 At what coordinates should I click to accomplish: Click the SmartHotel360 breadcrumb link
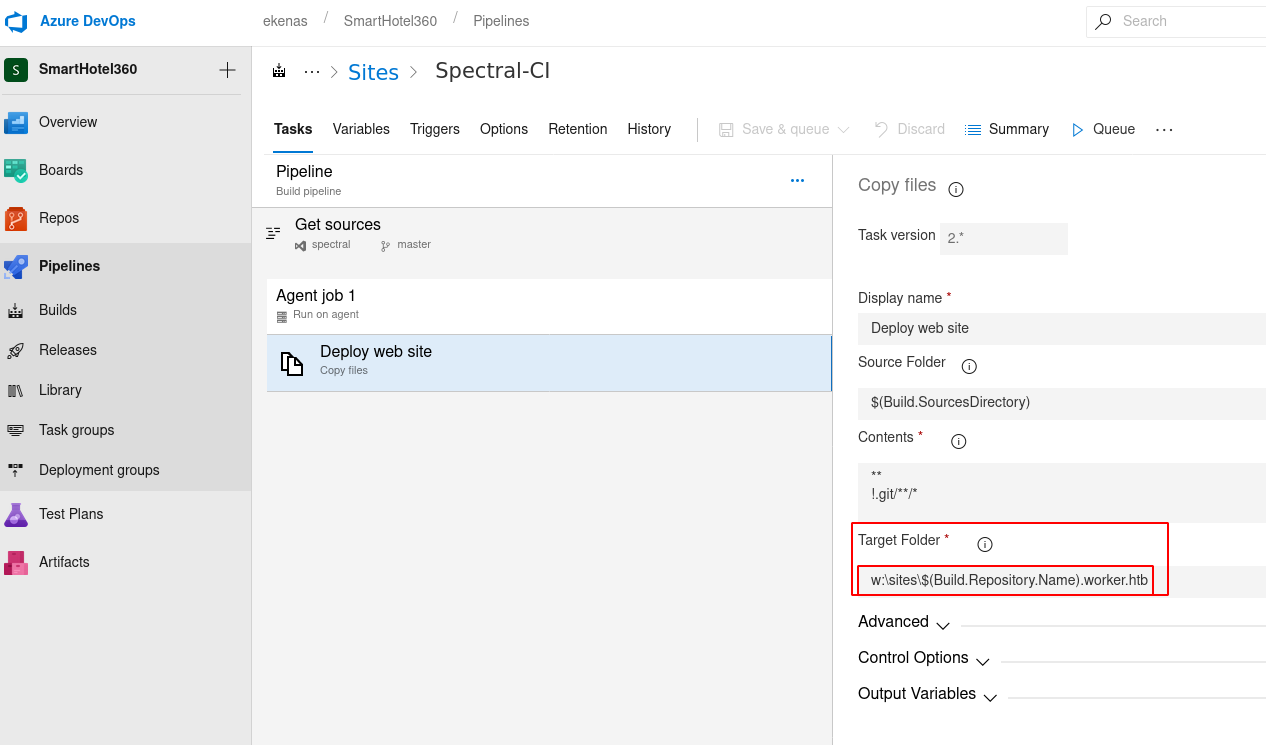pyautogui.click(x=390, y=21)
